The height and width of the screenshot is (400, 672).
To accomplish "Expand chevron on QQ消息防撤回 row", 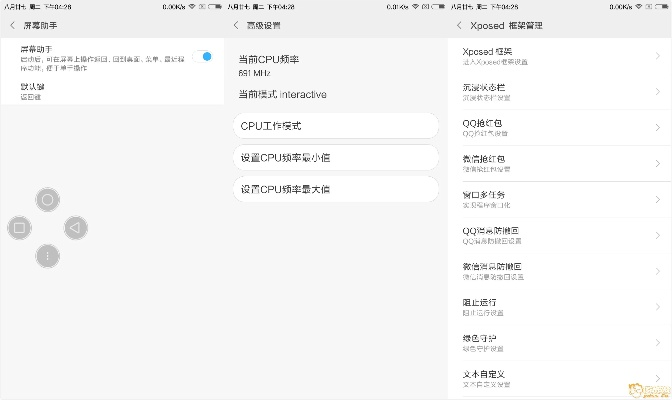I will point(657,235).
